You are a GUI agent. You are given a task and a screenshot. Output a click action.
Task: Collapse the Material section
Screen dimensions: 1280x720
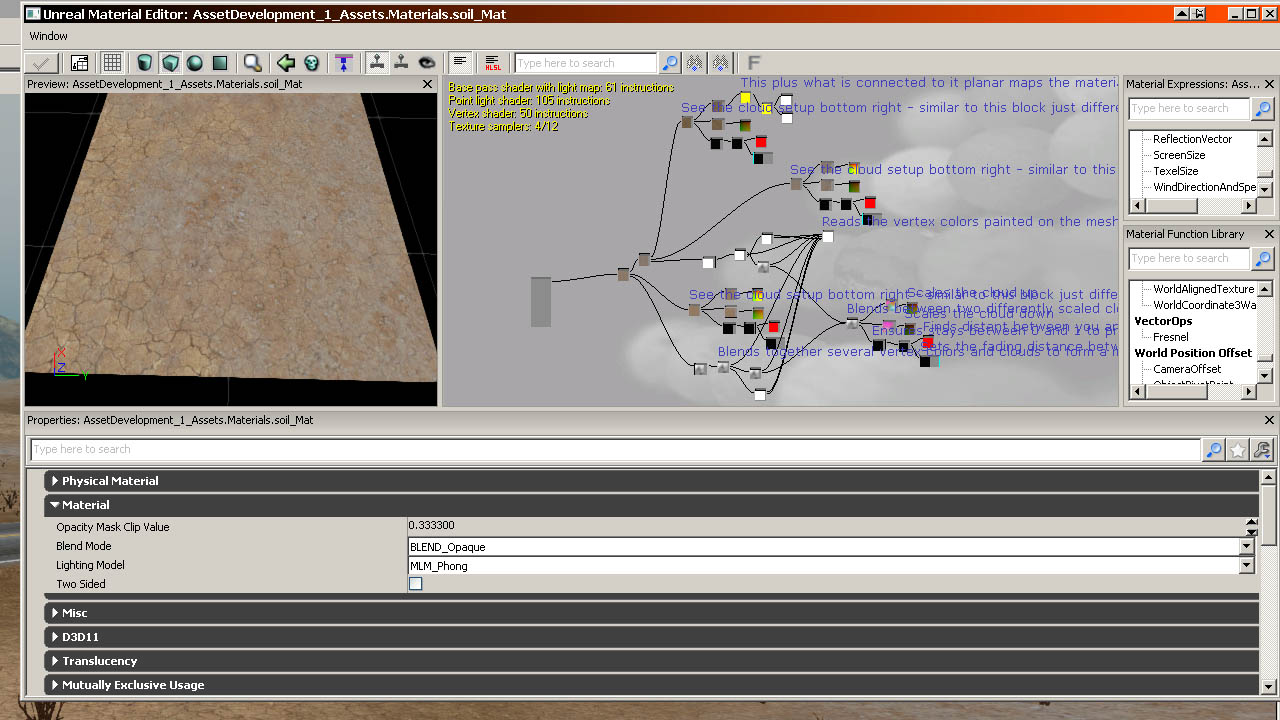[x=651, y=505]
